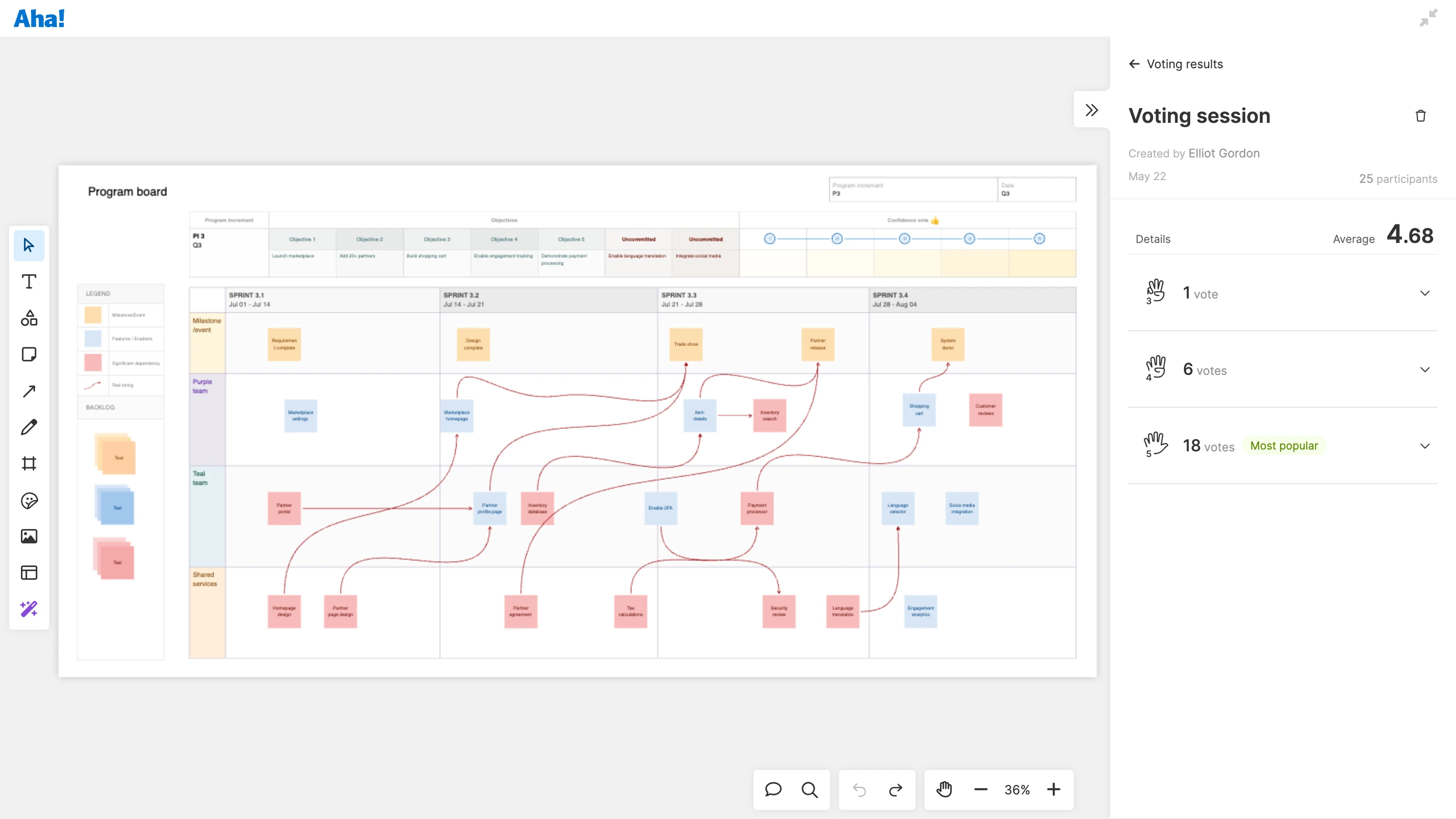Open the Shapes tool

(29, 318)
